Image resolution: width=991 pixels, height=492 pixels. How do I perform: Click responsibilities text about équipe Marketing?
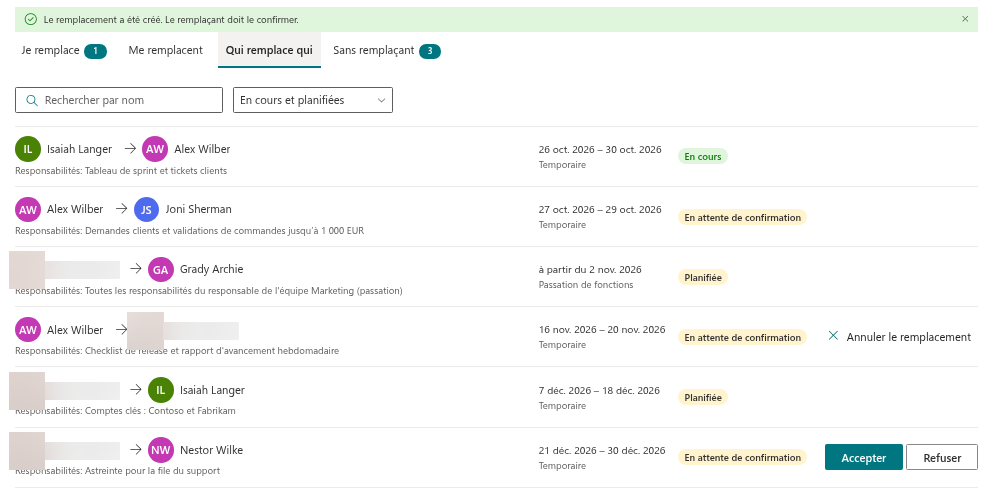(x=209, y=291)
